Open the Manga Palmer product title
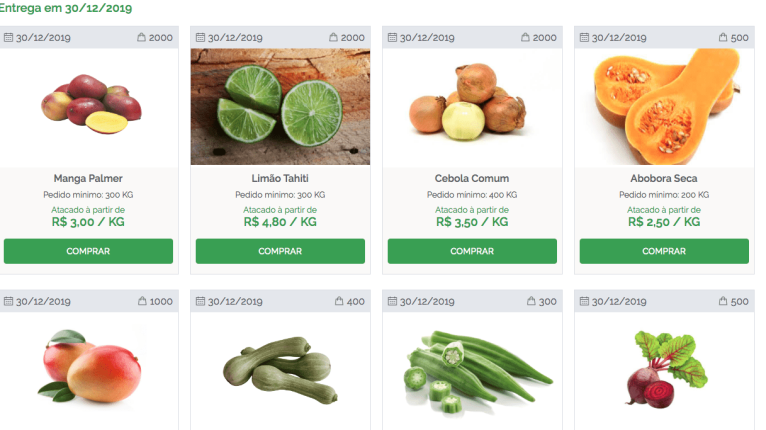The image size is (766, 430). tap(88, 179)
